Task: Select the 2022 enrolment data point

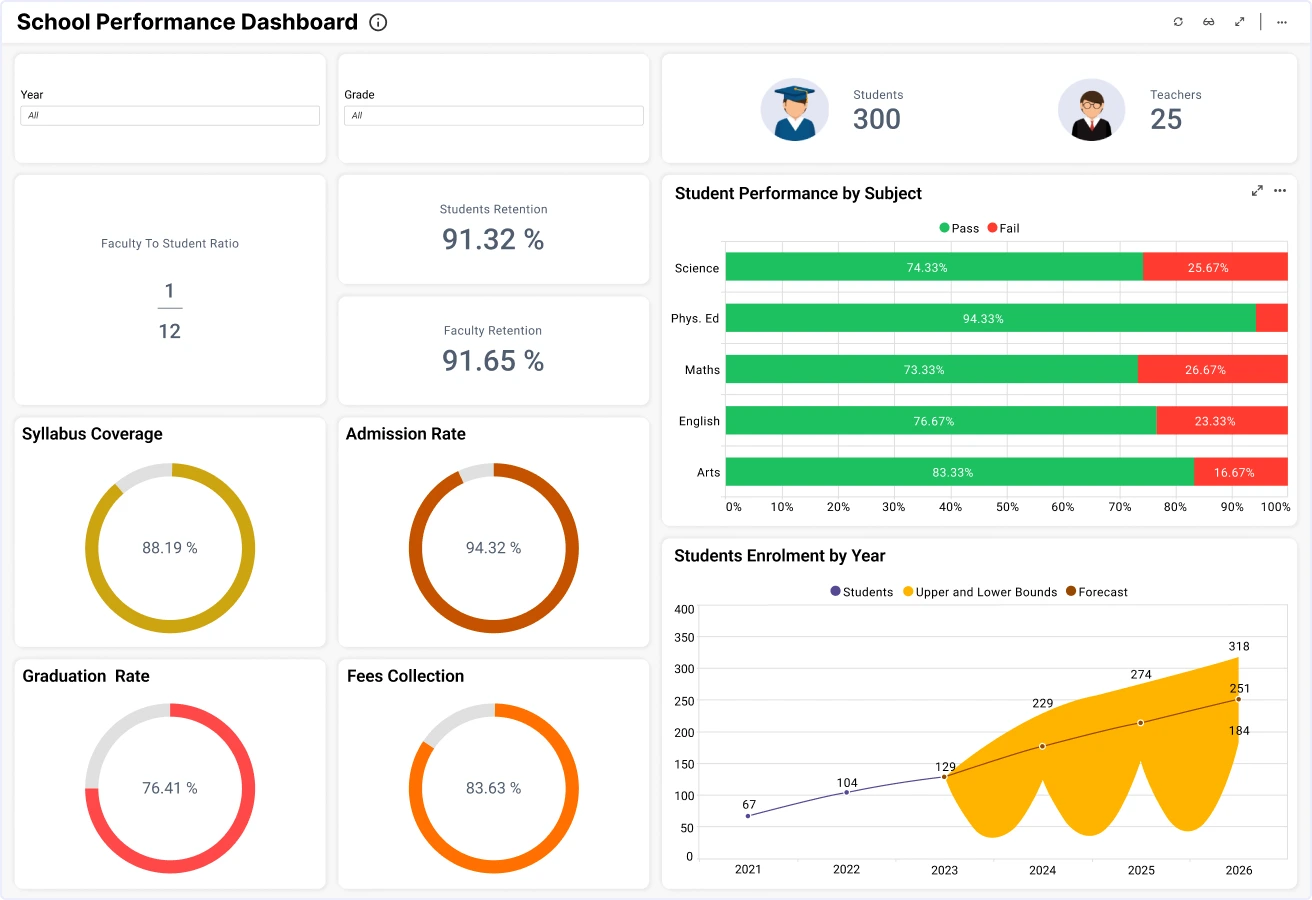Action: (x=846, y=792)
